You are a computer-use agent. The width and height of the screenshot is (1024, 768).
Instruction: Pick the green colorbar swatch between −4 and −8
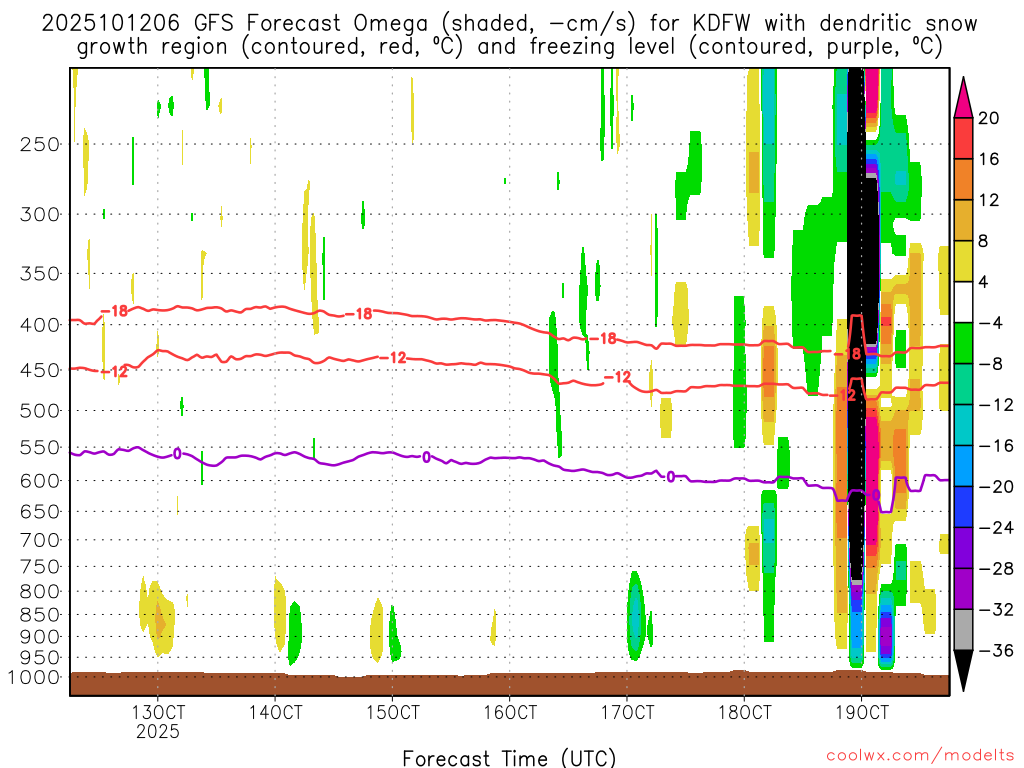coord(963,344)
